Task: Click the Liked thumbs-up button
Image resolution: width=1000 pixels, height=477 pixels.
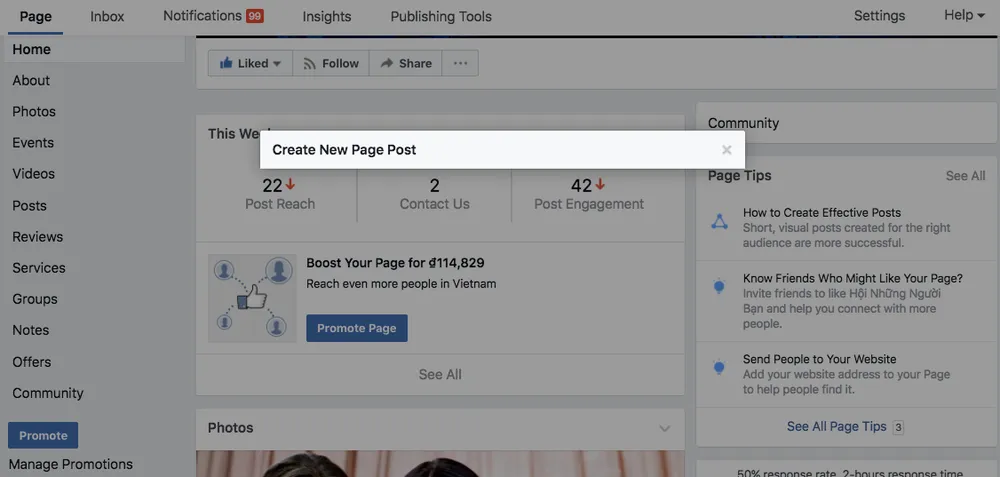Action: pyautogui.click(x=250, y=63)
